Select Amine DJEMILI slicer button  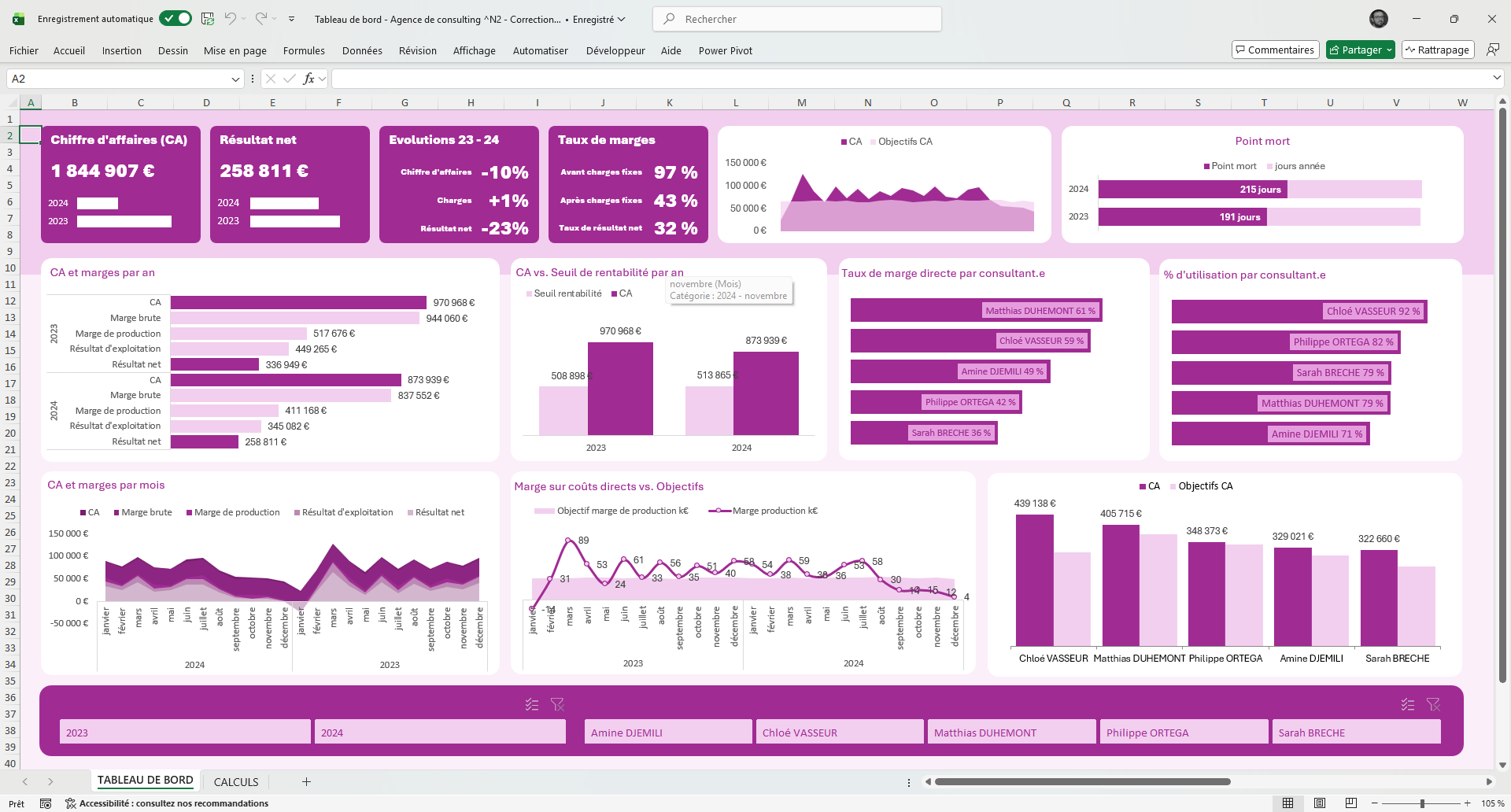[x=668, y=732]
